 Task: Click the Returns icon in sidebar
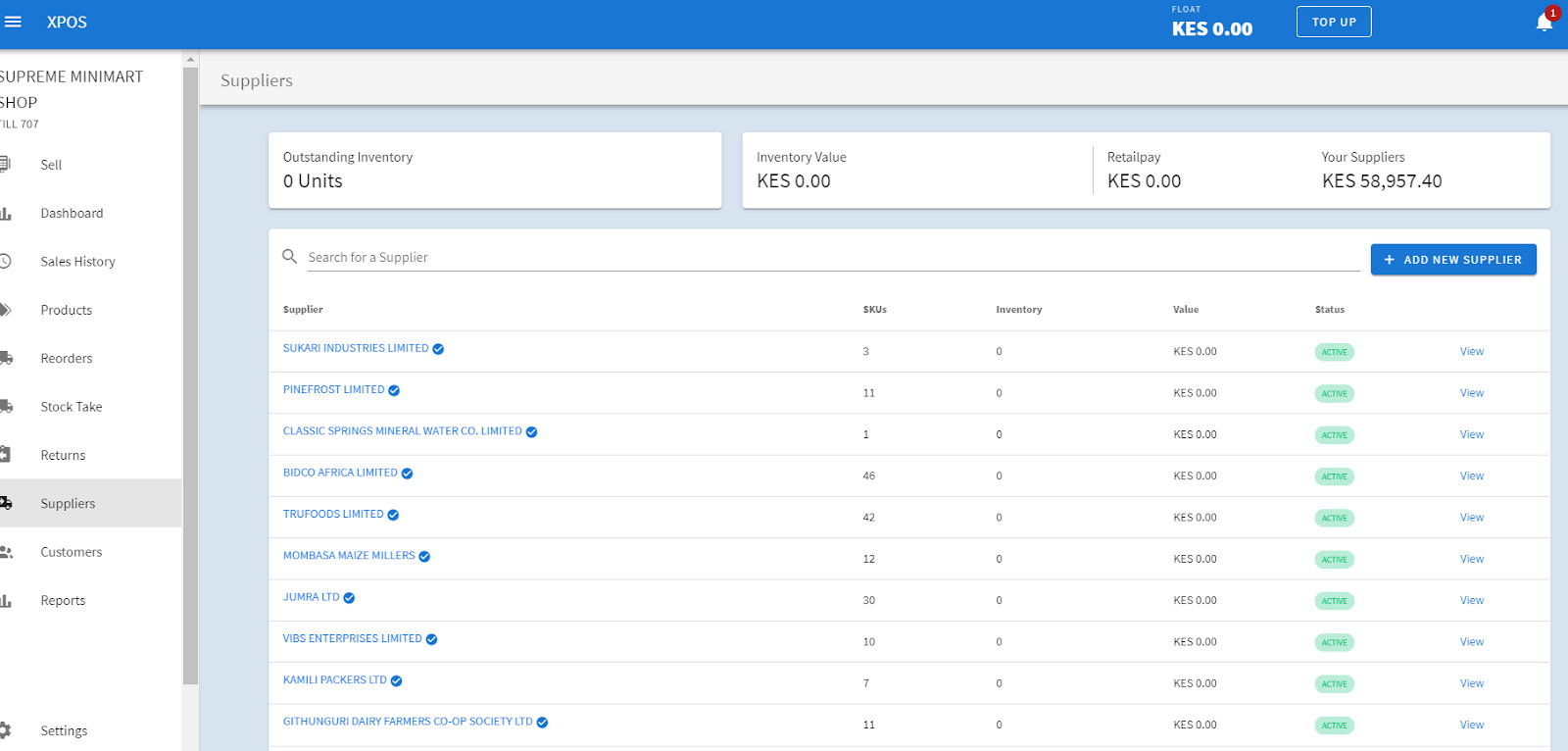(5, 455)
